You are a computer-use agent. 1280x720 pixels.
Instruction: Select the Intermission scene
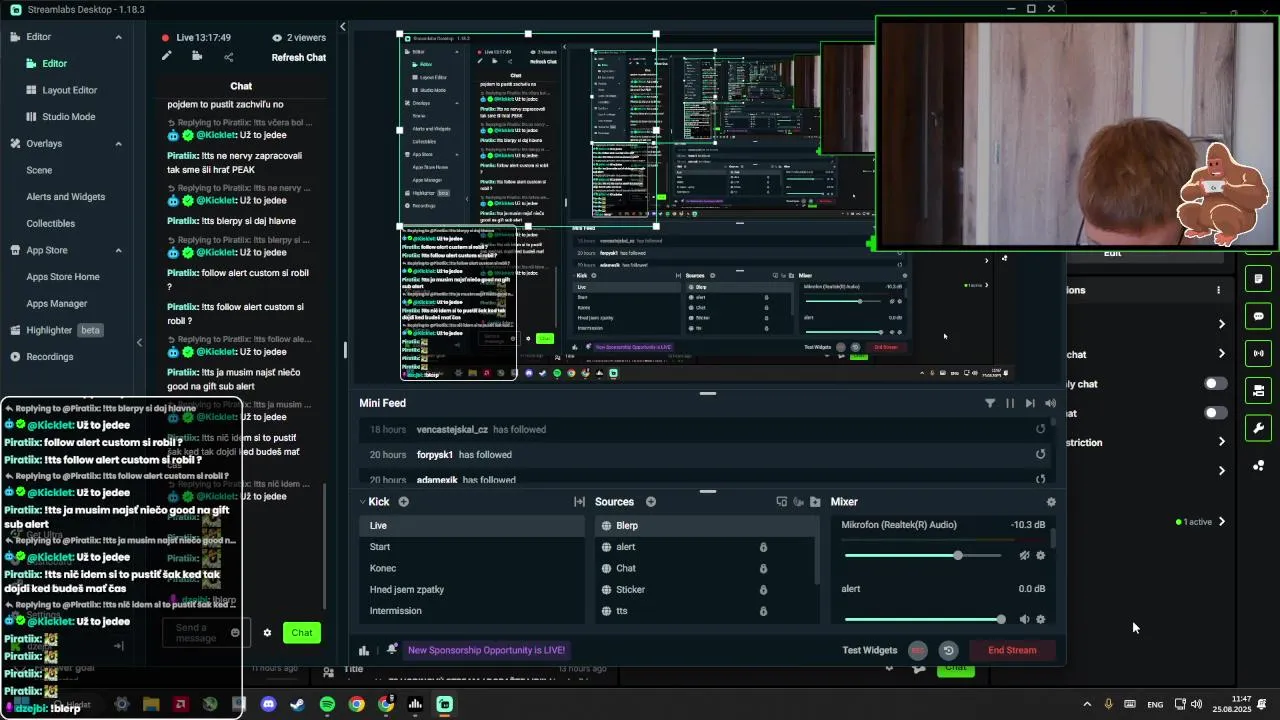[472, 611]
